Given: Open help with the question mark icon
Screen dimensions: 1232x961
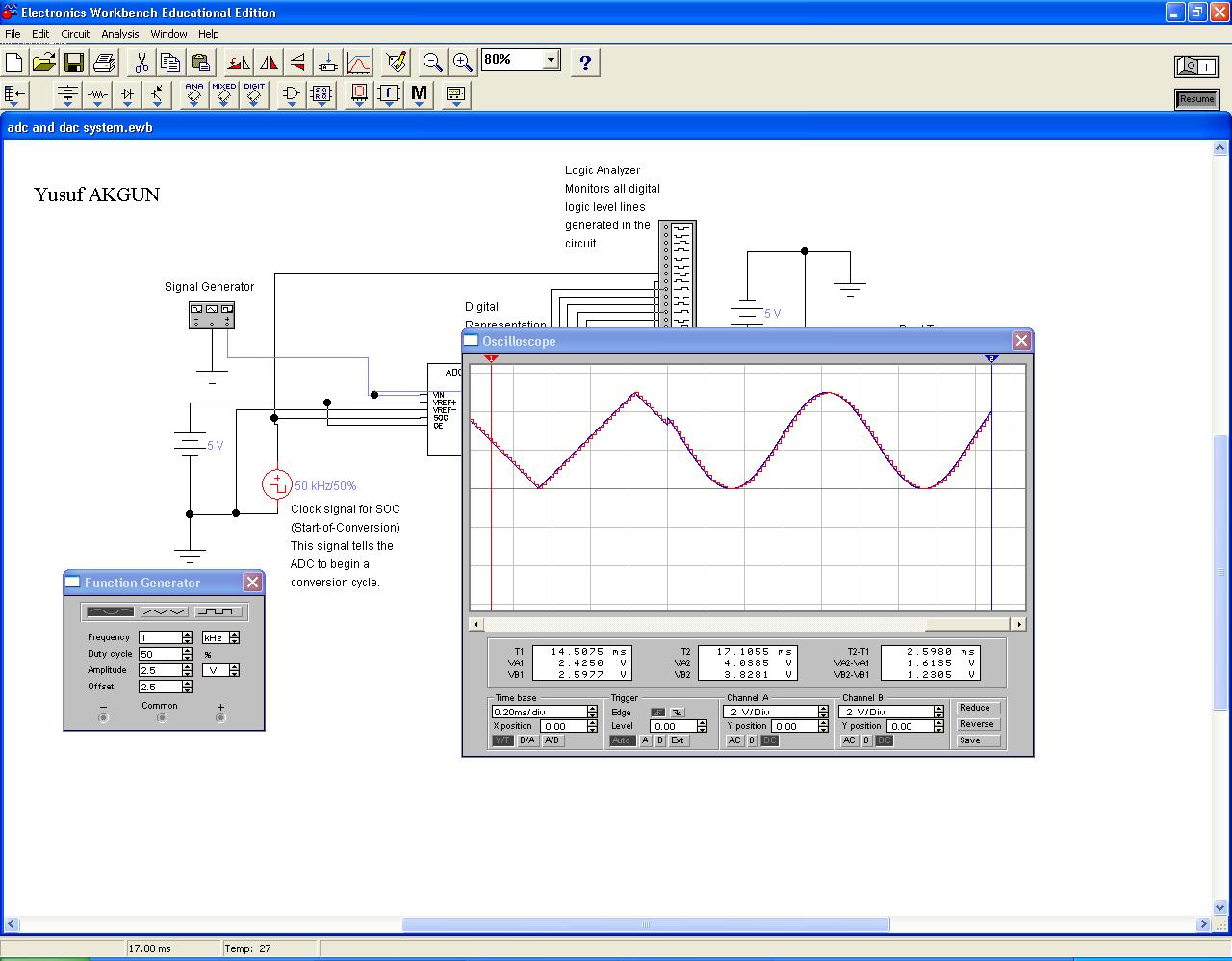Looking at the screenshot, I should click(585, 63).
